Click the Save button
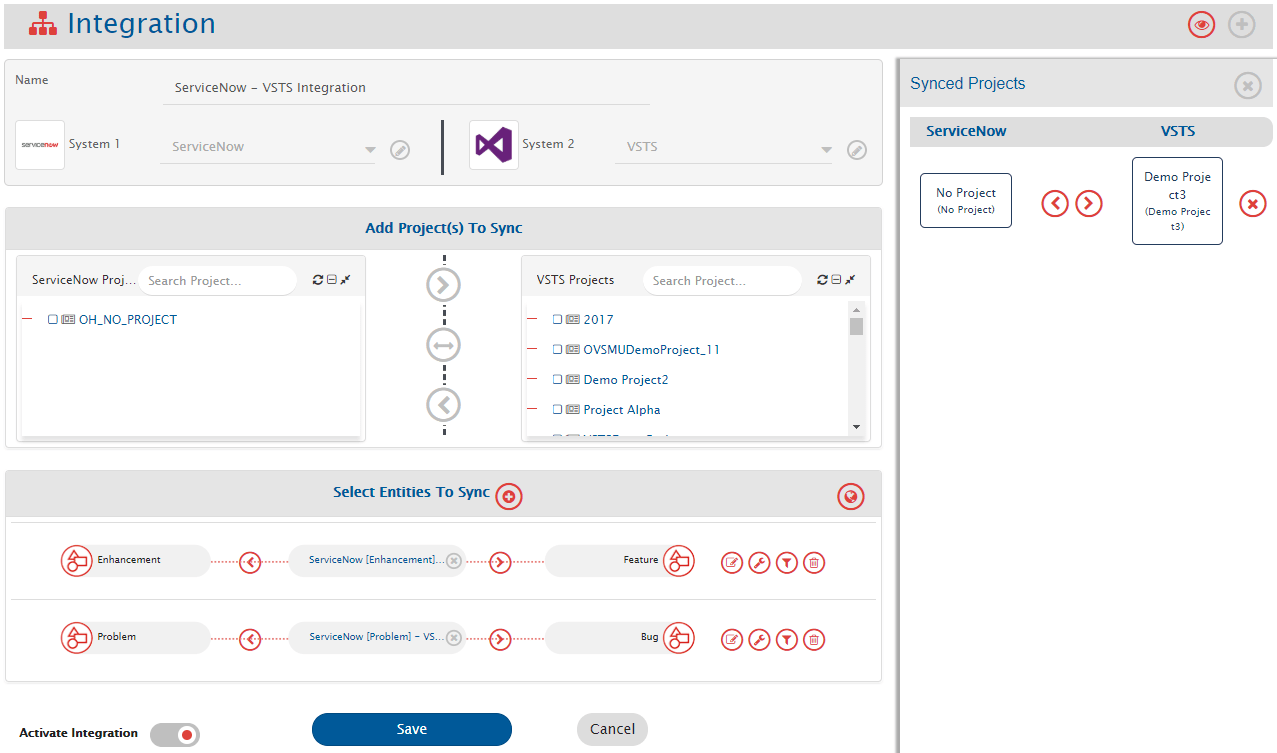Screen dimensions: 1277x753 411,729
